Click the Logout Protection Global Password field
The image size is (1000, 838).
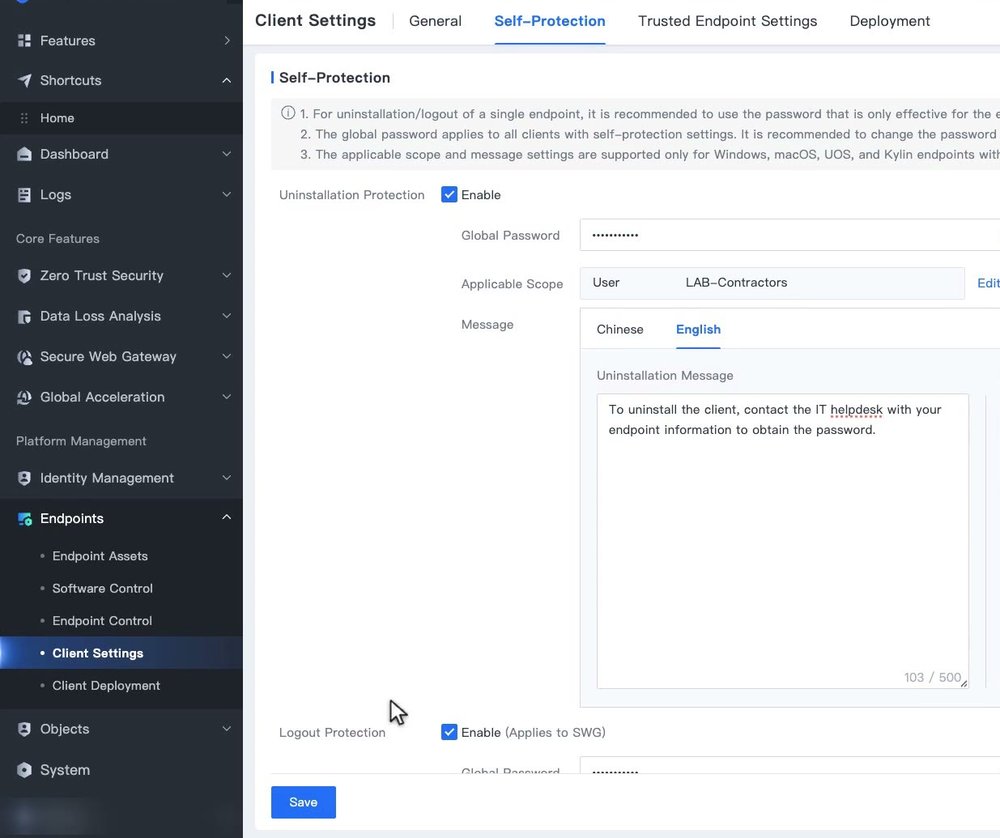tap(790, 765)
